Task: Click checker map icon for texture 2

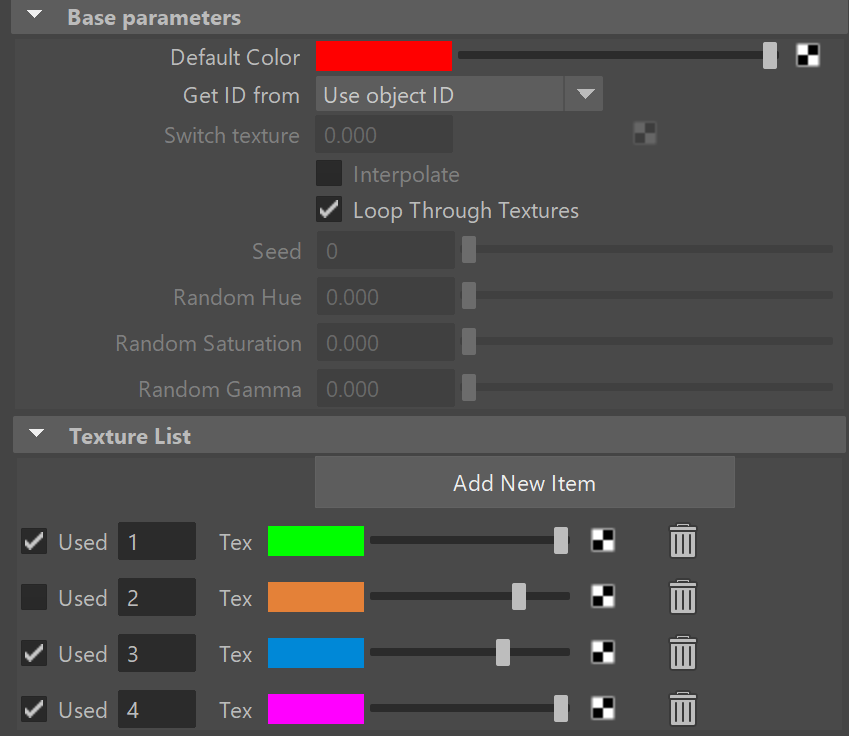Action: (603, 597)
